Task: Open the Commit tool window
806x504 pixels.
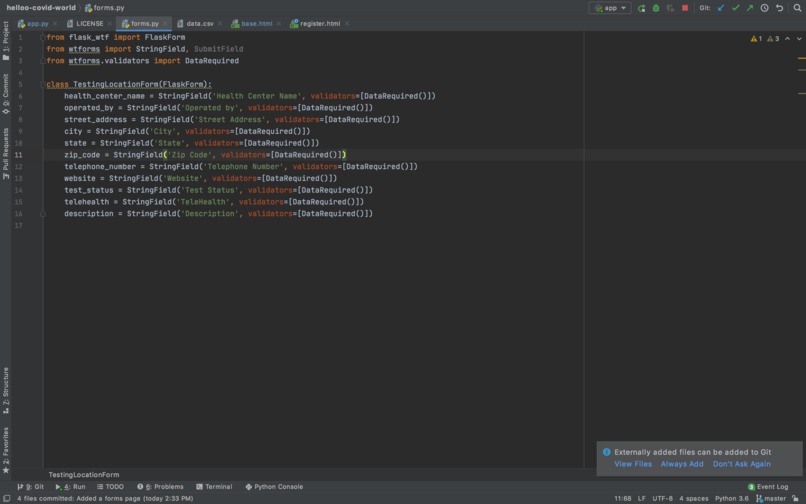Action: point(6,94)
